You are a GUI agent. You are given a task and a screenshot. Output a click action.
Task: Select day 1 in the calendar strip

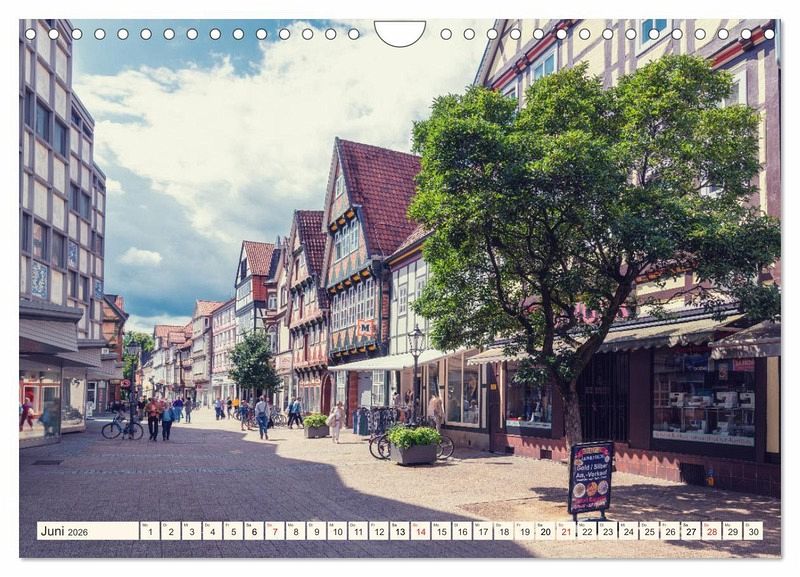pos(149,531)
